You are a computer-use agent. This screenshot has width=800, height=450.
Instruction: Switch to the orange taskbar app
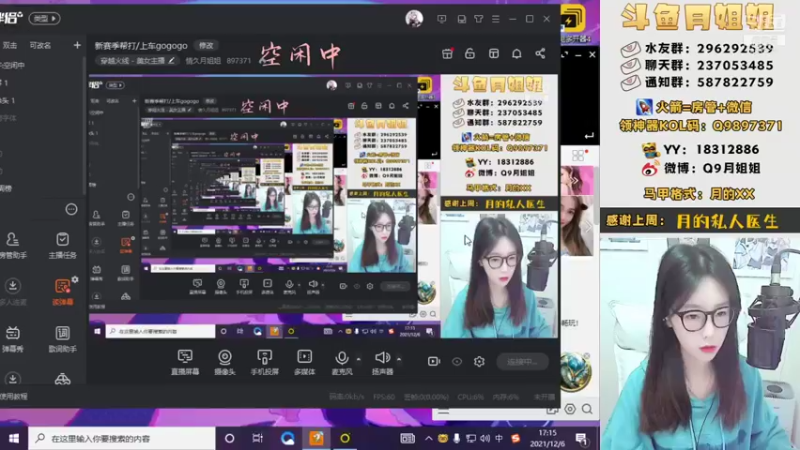[x=316, y=438]
